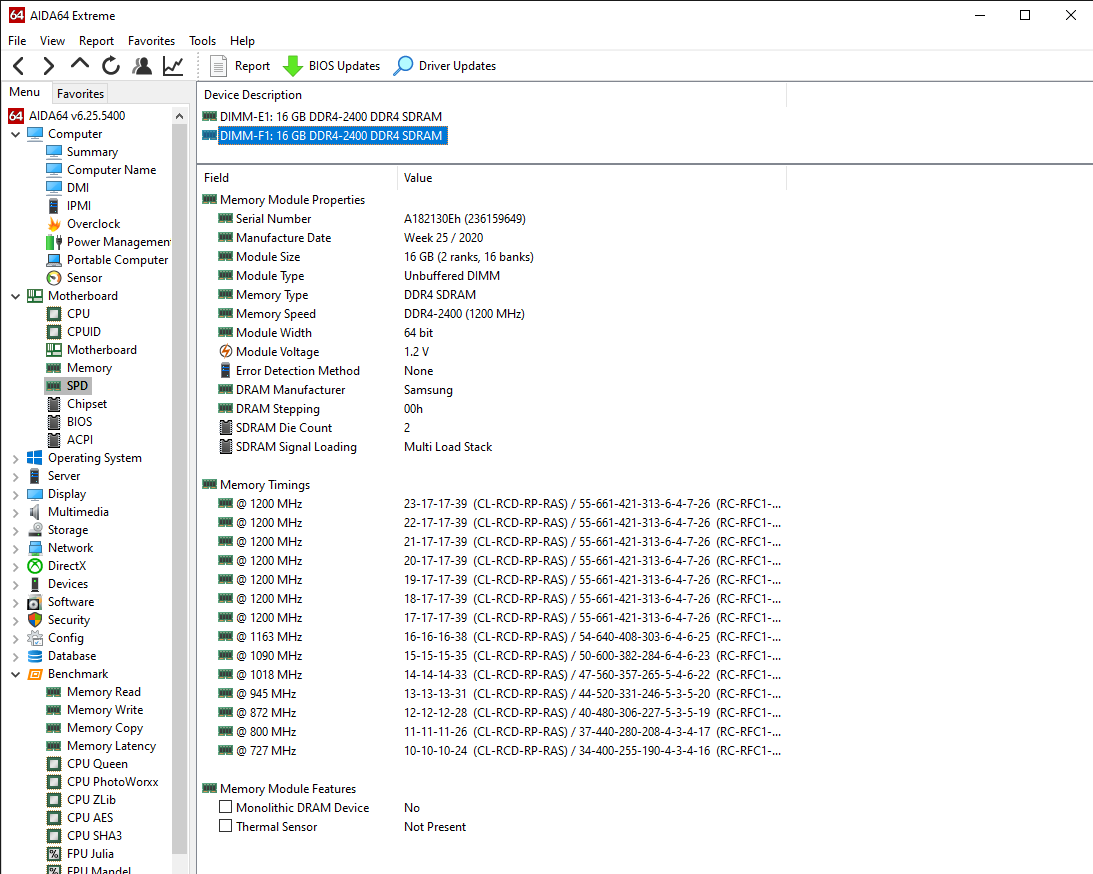1093x874 pixels.
Task: Collapse the Benchmark tree node
Action: (x=15, y=675)
